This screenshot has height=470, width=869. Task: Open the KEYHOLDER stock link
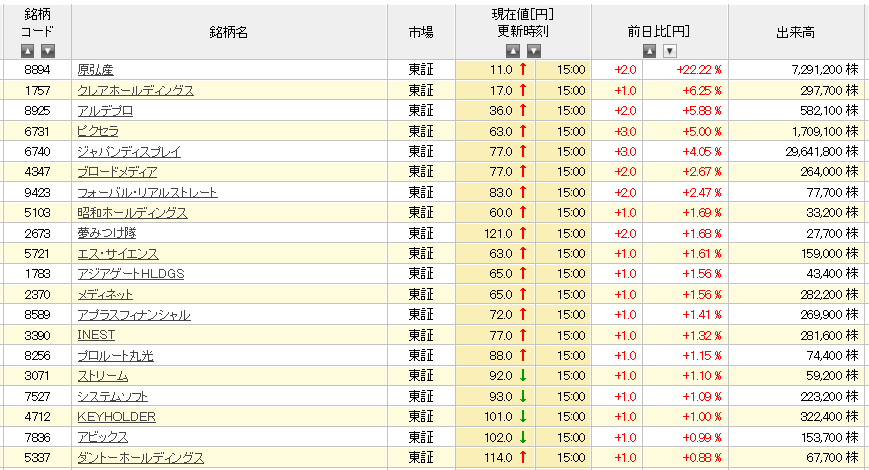(116, 417)
